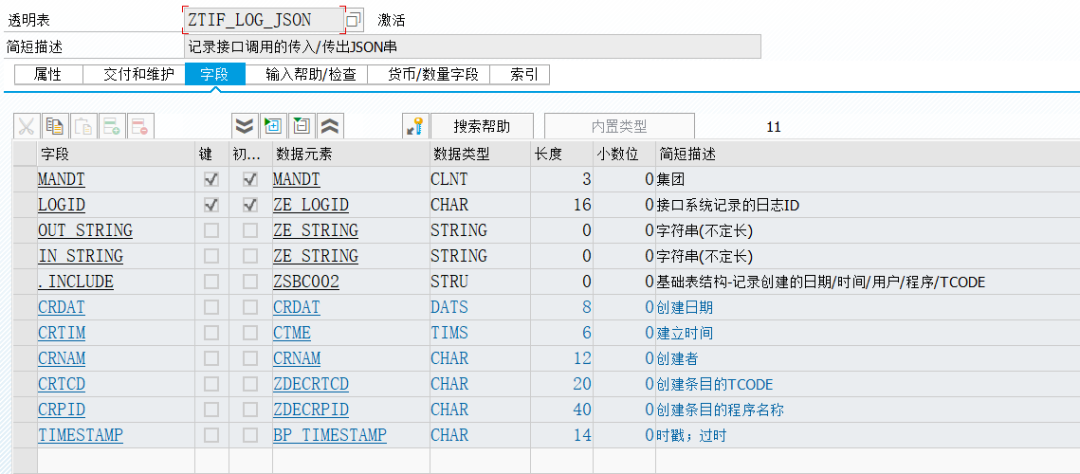This screenshot has height=474, width=1080.
Task: Click the Delete Row icon
Action: click(x=141, y=126)
